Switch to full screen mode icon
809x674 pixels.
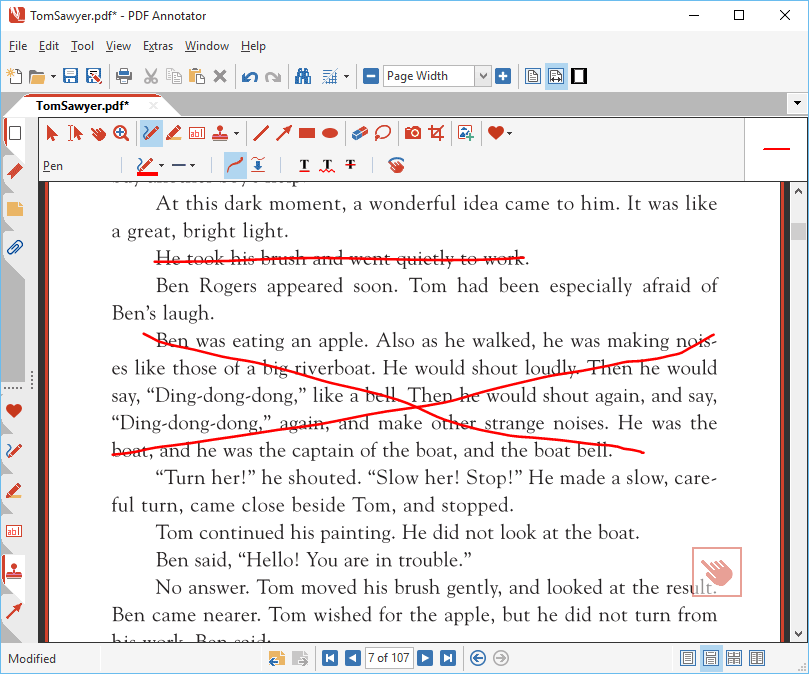579,76
